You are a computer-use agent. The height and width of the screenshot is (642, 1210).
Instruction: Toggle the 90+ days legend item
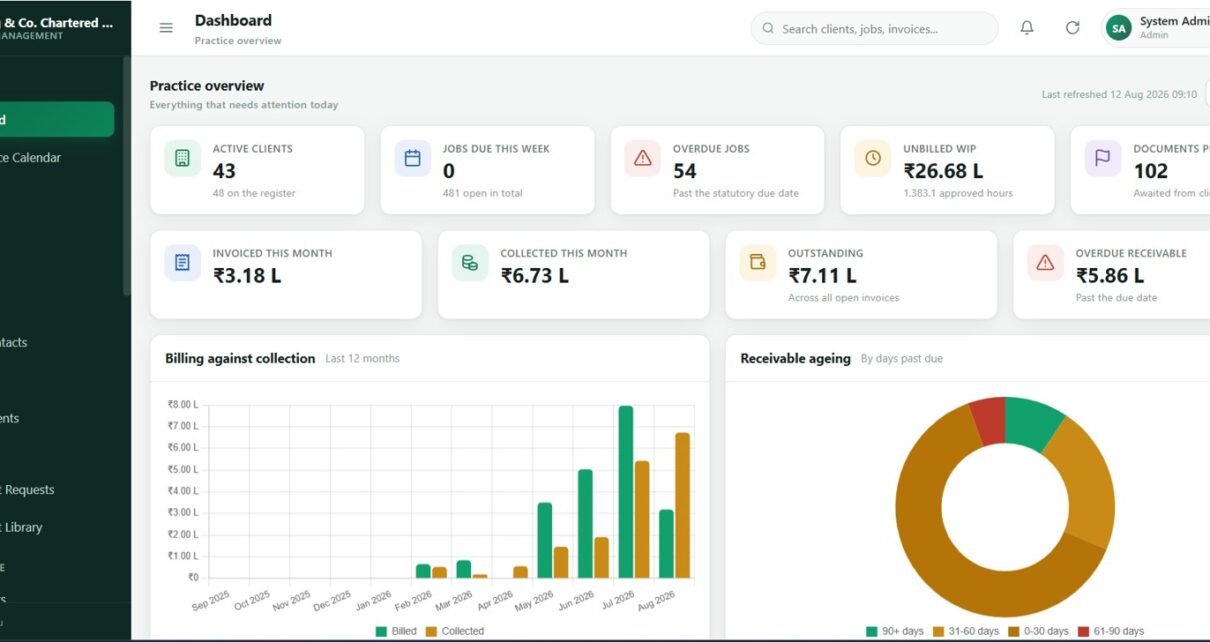pyautogui.click(x=895, y=631)
